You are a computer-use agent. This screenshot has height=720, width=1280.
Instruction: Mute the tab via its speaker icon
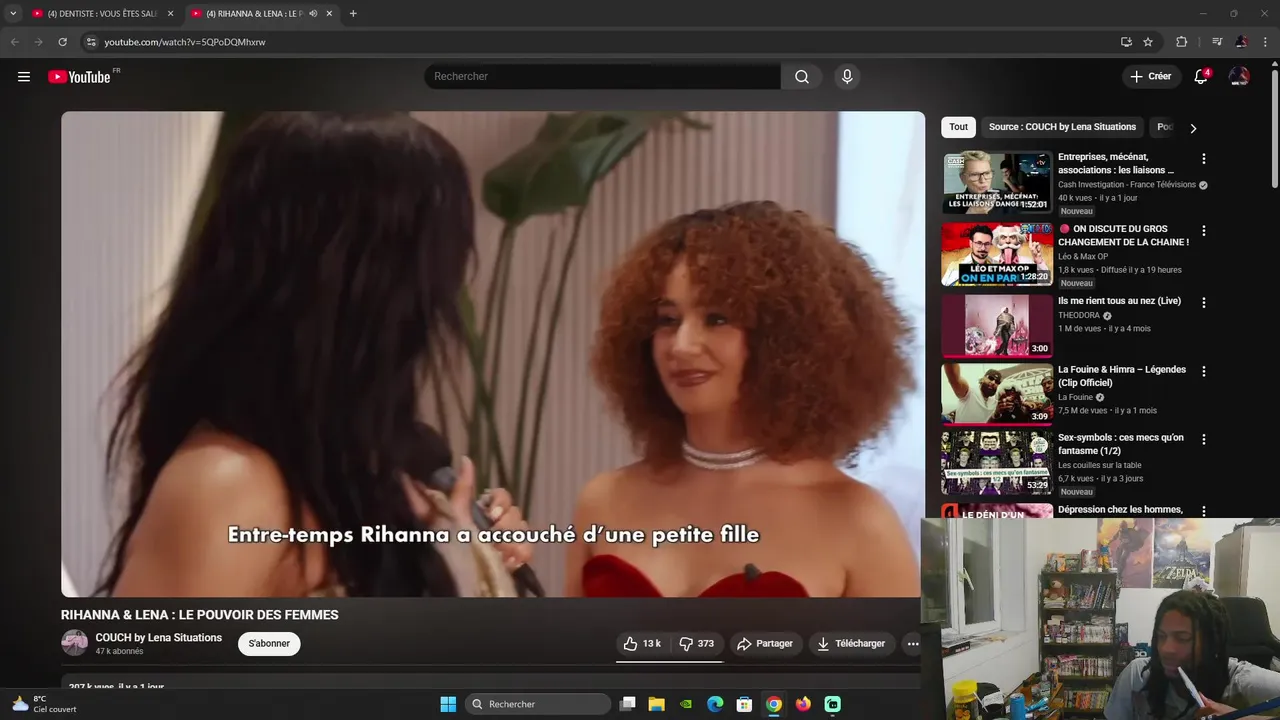[x=313, y=14]
